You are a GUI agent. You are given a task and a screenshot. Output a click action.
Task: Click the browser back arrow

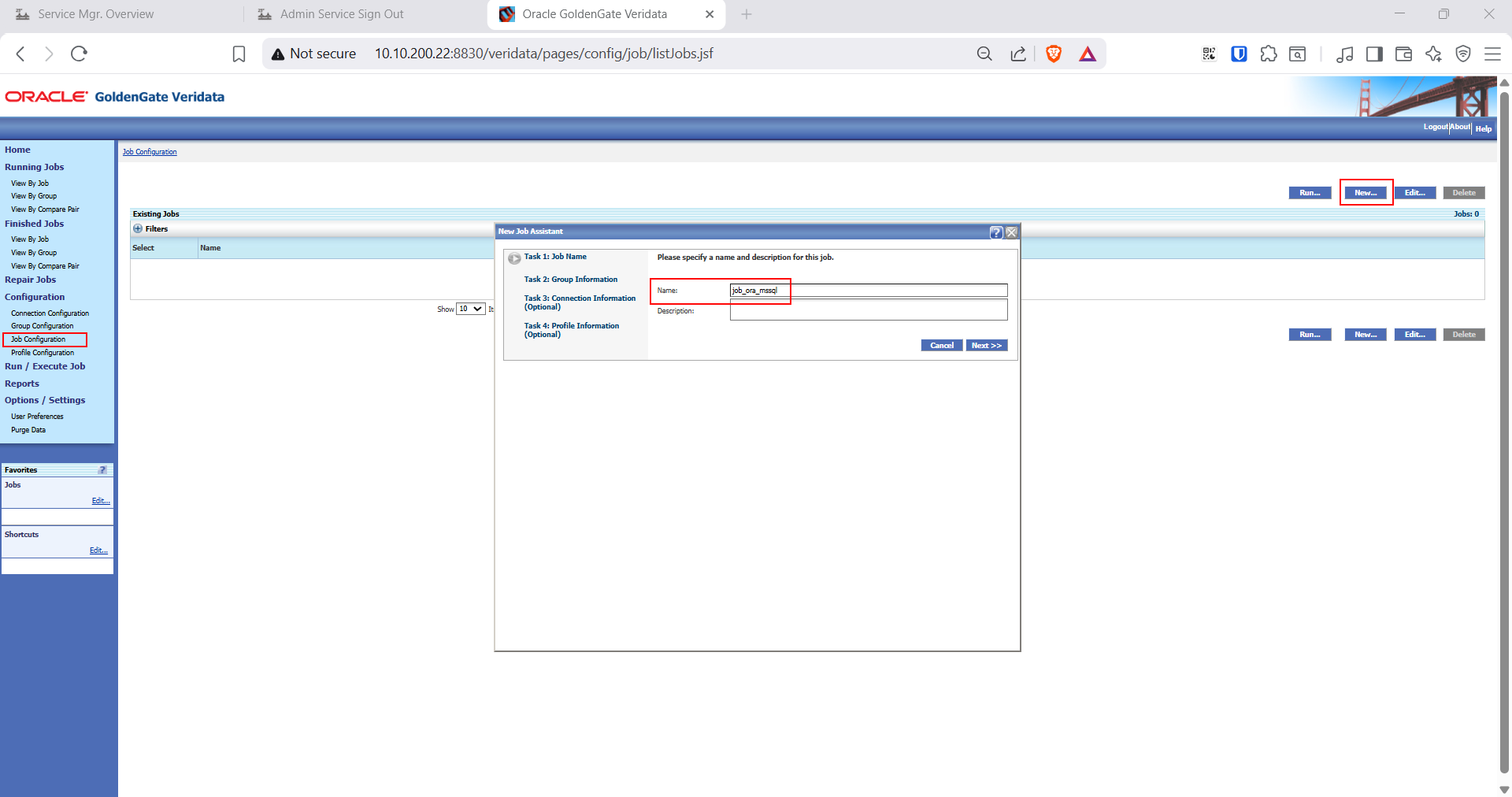pyautogui.click(x=21, y=54)
